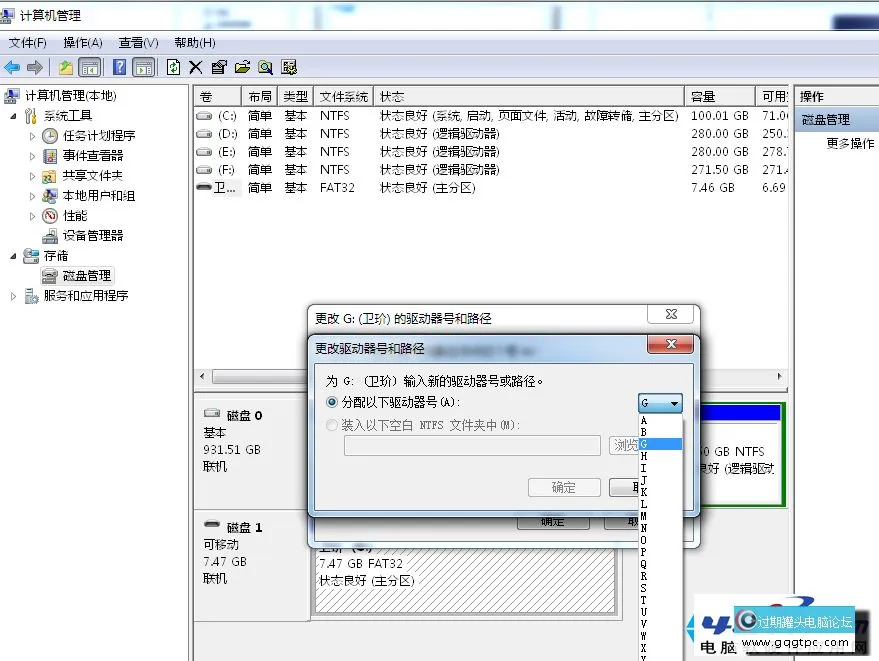This screenshot has height=661, width=879.
Task: Click the Forward navigation arrow icon
Action: click(x=35, y=67)
